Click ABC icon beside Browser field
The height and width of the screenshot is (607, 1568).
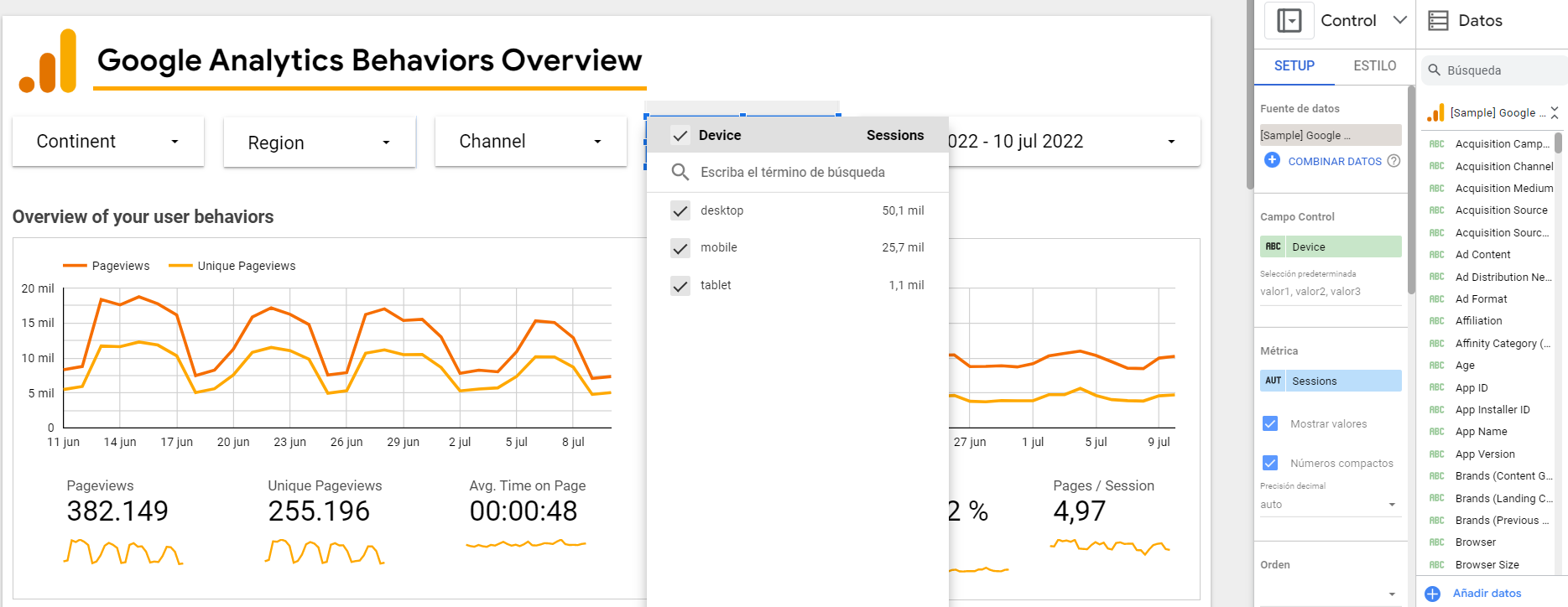tap(1437, 542)
